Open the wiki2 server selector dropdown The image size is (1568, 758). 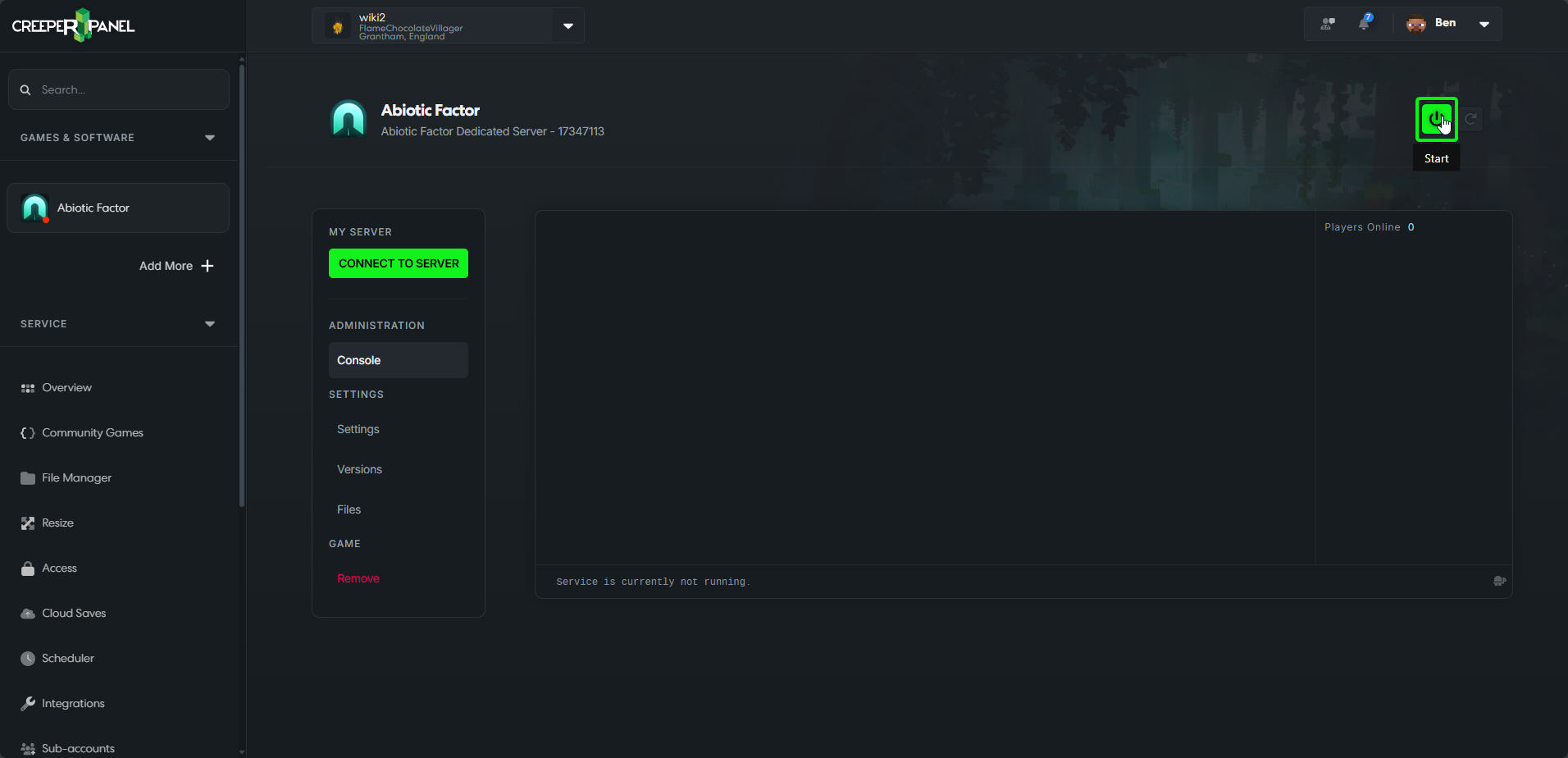[568, 26]
